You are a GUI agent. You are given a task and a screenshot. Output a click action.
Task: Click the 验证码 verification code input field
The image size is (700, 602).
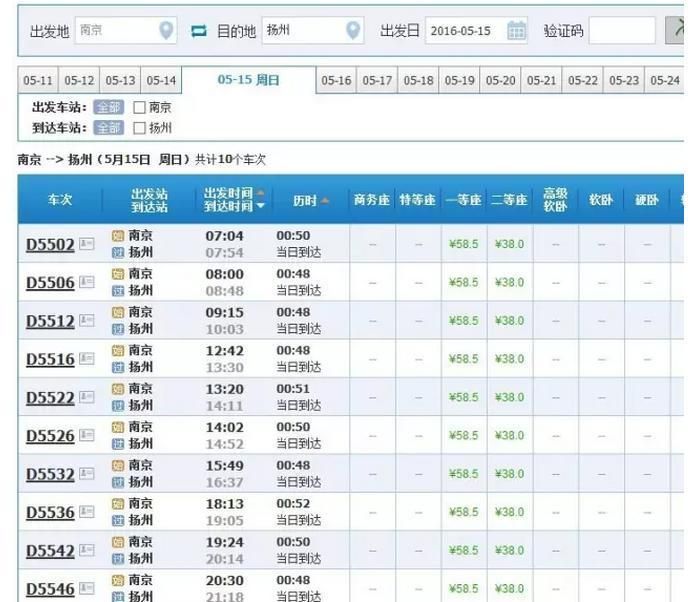621,31
